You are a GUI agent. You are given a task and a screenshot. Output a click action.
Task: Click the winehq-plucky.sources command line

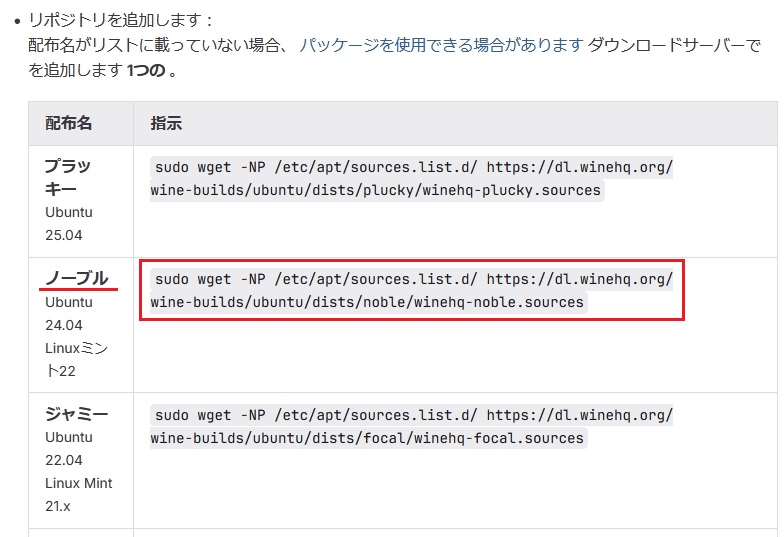pyautogui.click(x=377, y=190)
